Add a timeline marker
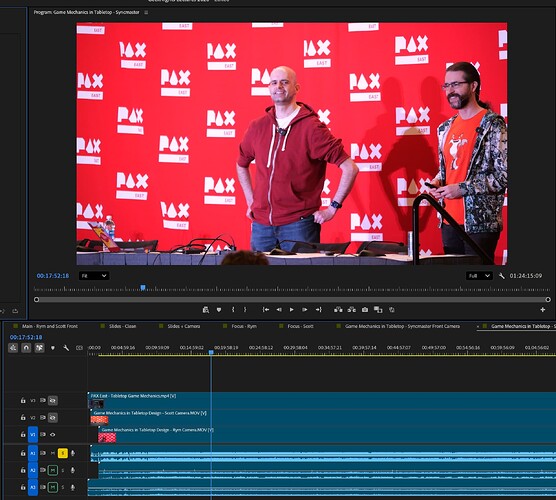The width and height of the screenshot is (556, 500). [x=53, y=348]
